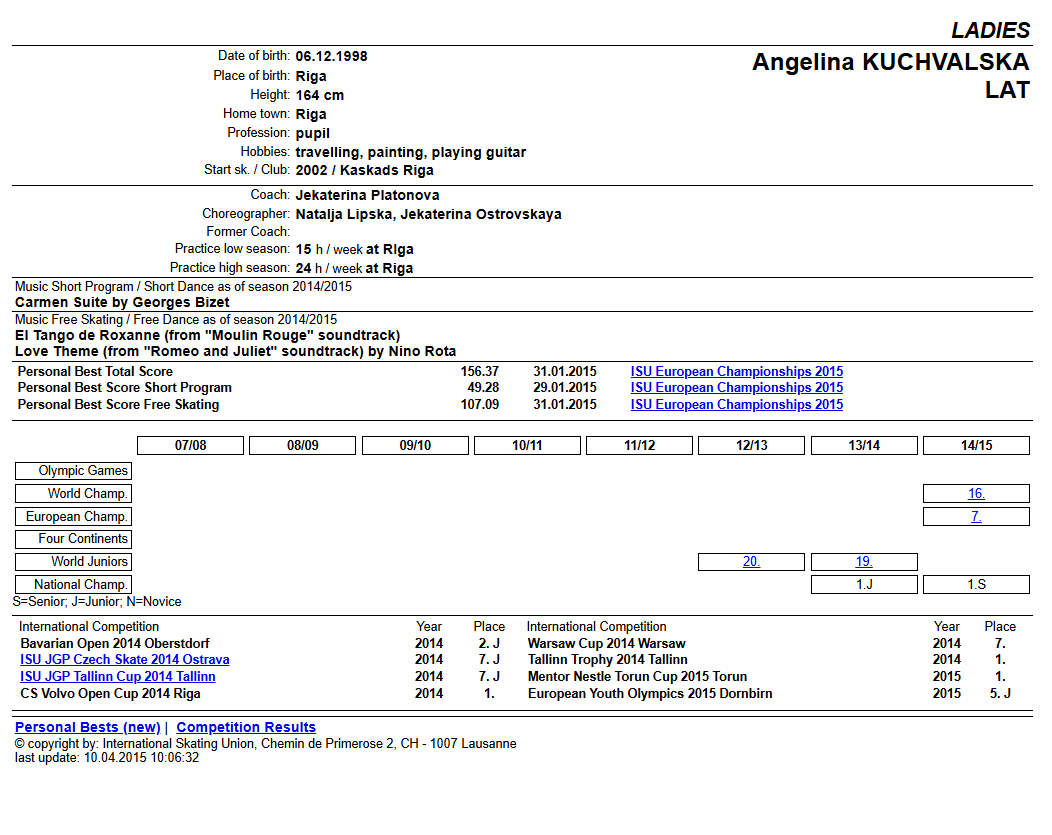This screenshot has width=1052, height=835.
Task: Click the European Champ. row label
Action: pos(73,516)
